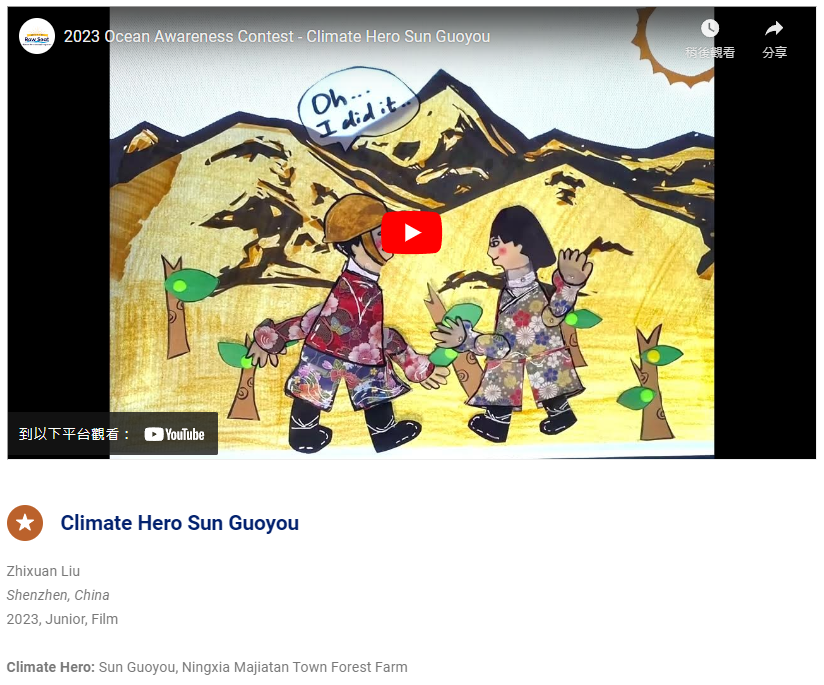
Task: Click the 稍後觀看 label under the clock
Action: tap(710, 53)
